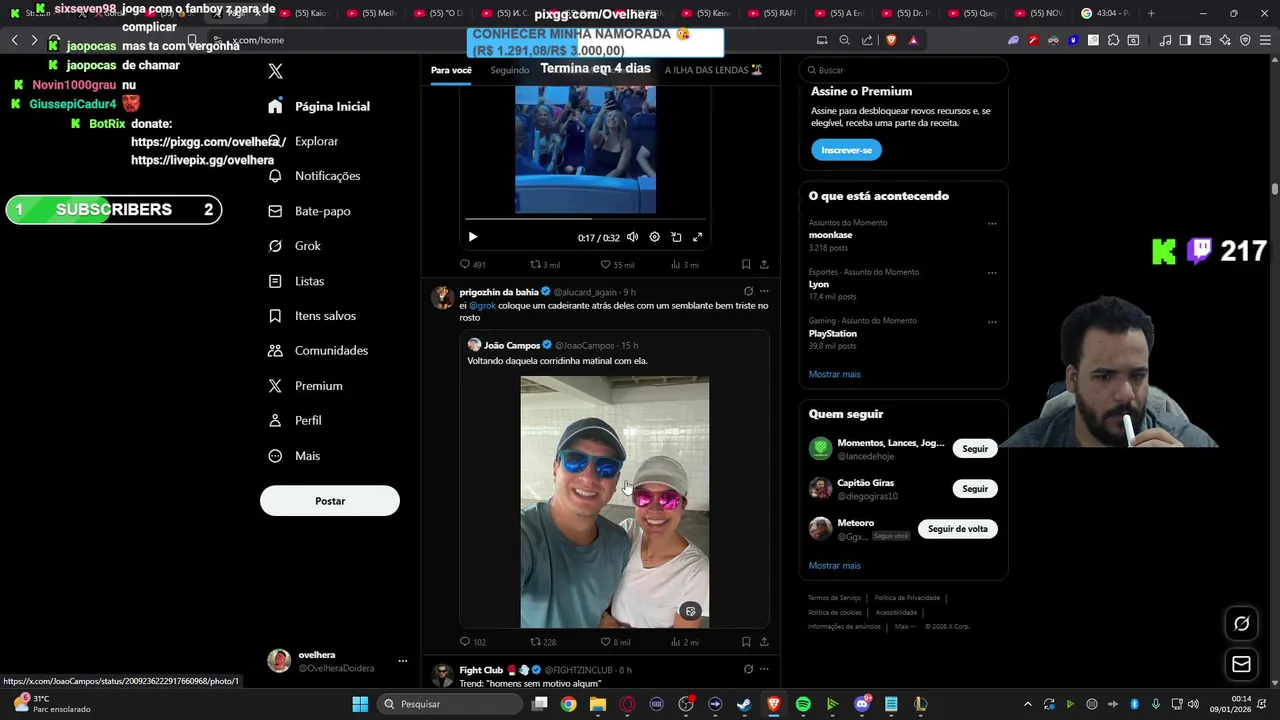Repost the video tweet showing 3 mil
The width and height of the screenshot is (1280, 720).
coord(544,265)
